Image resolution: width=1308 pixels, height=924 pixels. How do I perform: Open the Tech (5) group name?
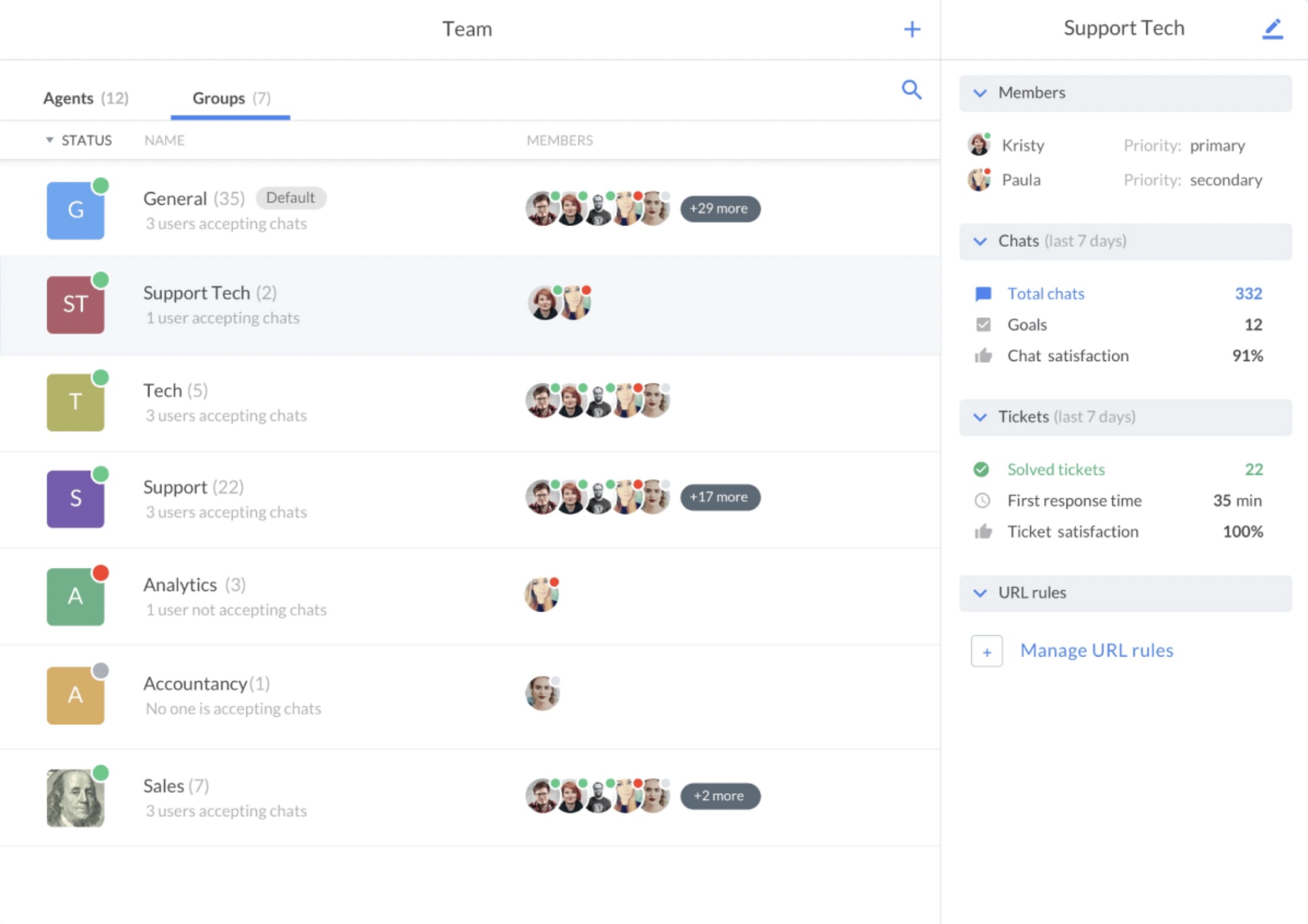175,390
